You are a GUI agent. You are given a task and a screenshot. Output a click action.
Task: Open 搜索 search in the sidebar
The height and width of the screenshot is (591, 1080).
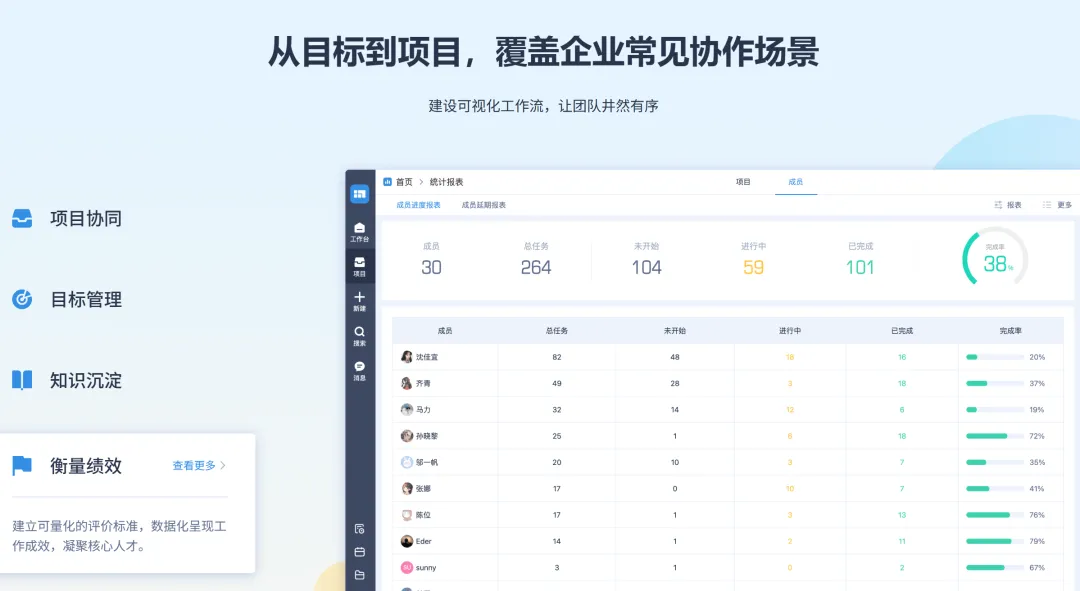(x=360, y=335)
